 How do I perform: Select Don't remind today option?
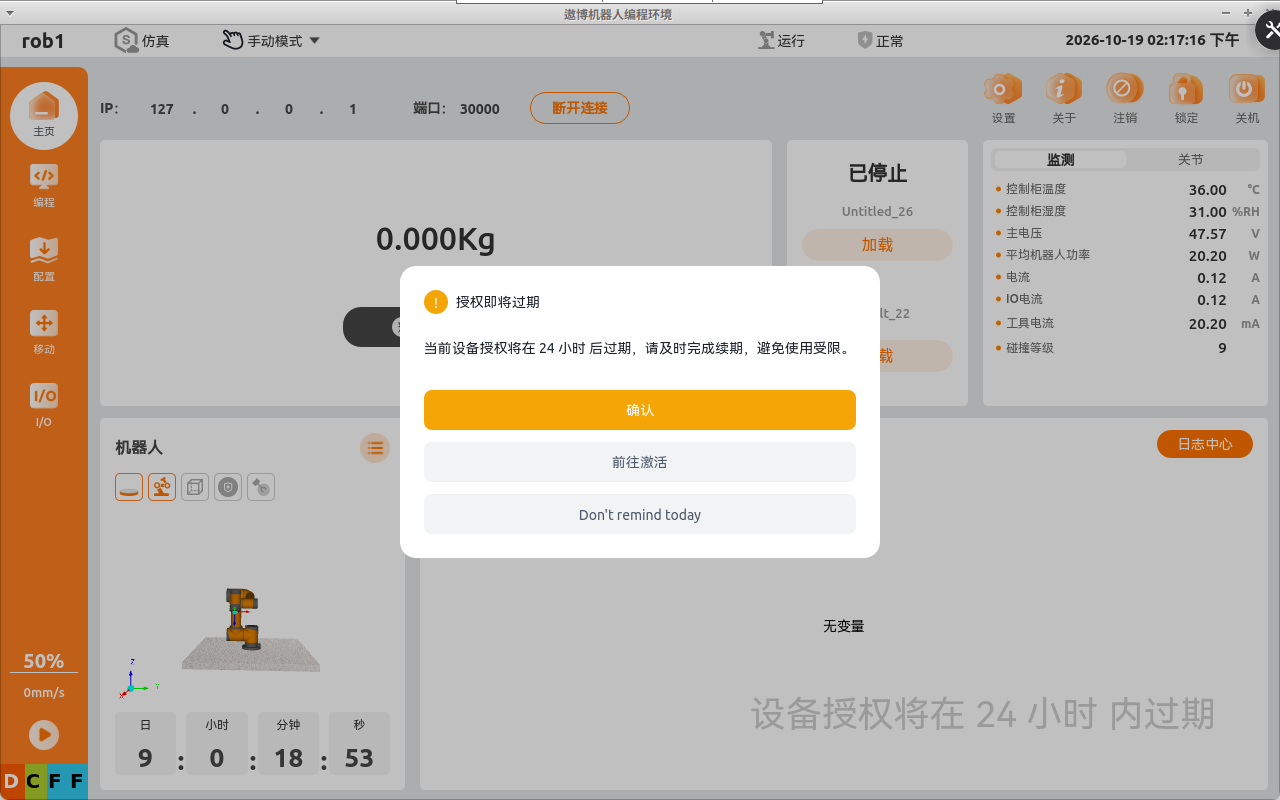(640, 514)
